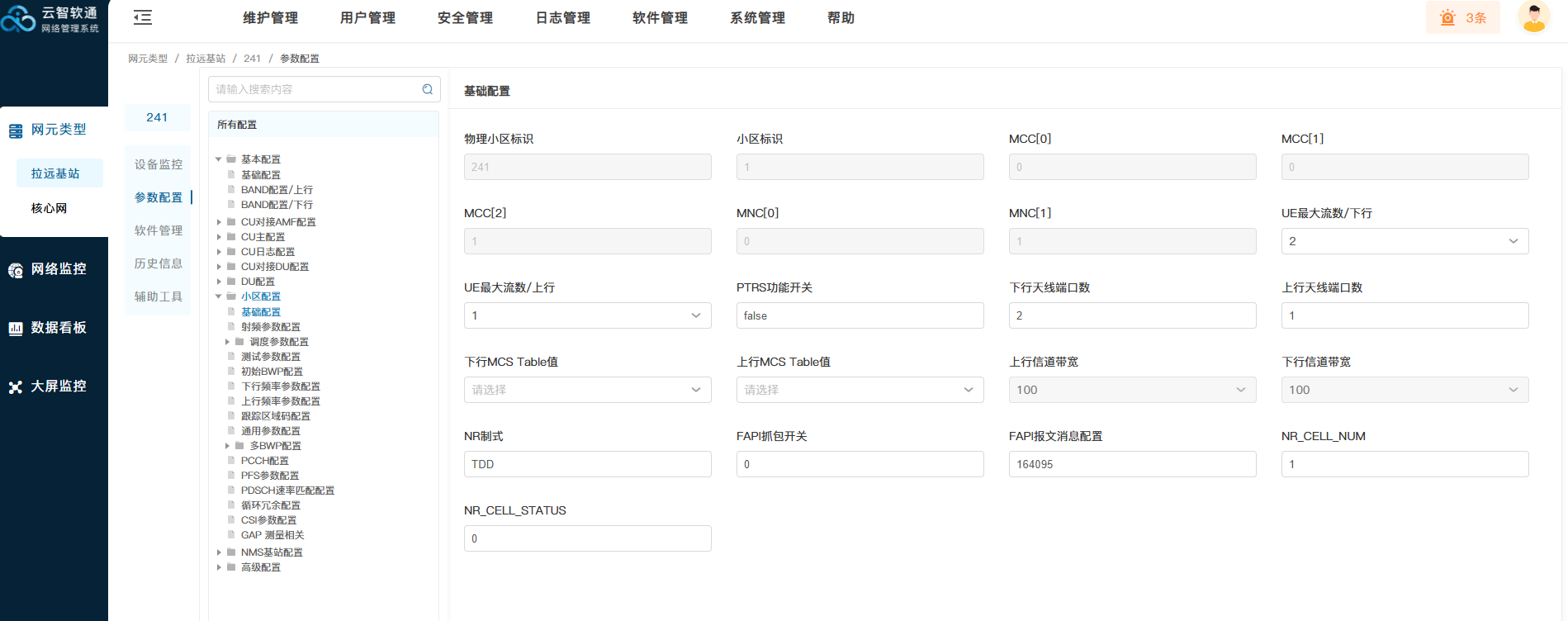Click the 下行天线端口数 input field
The height and width of the screenshot is (621, 1568).
[1132, 315]
